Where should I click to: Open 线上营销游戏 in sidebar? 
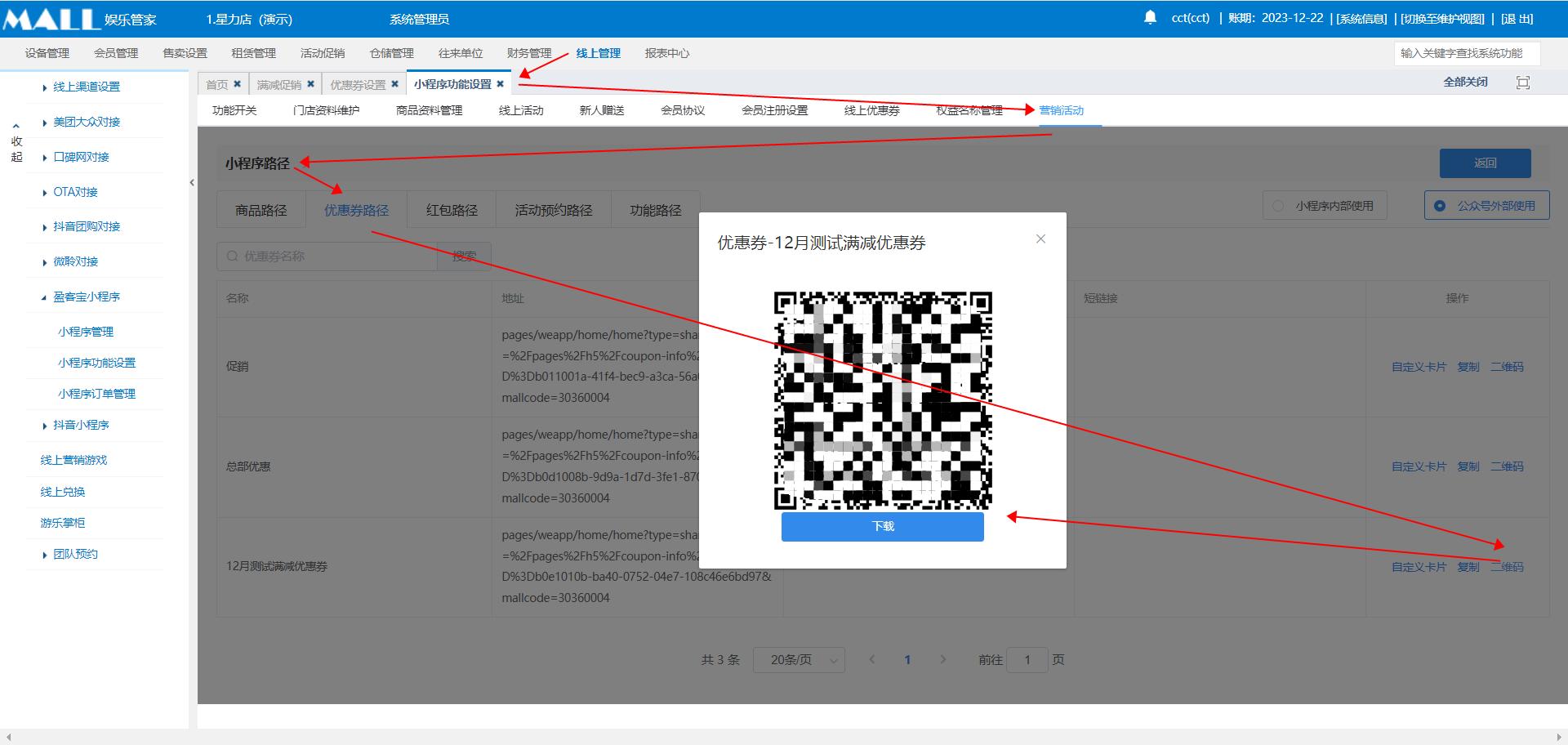coord(73,460)
